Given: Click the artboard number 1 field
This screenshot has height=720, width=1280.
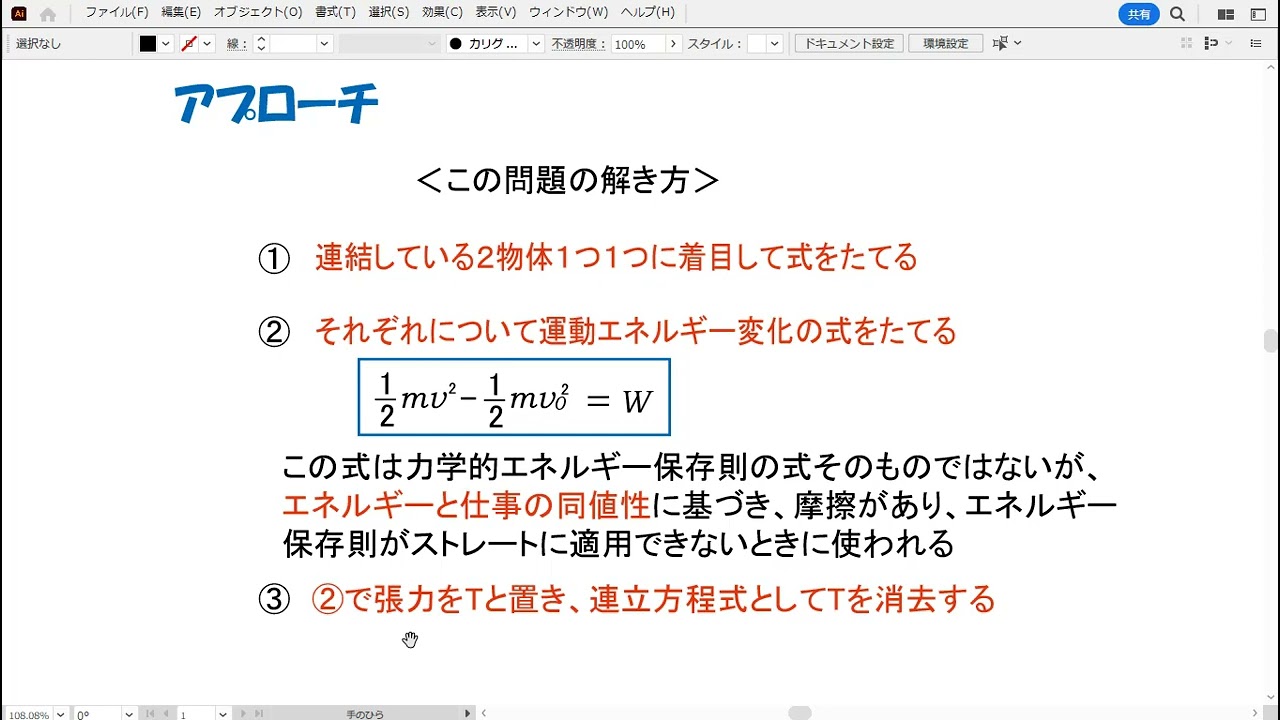Looking at the screenshot, I should [197, 714].
